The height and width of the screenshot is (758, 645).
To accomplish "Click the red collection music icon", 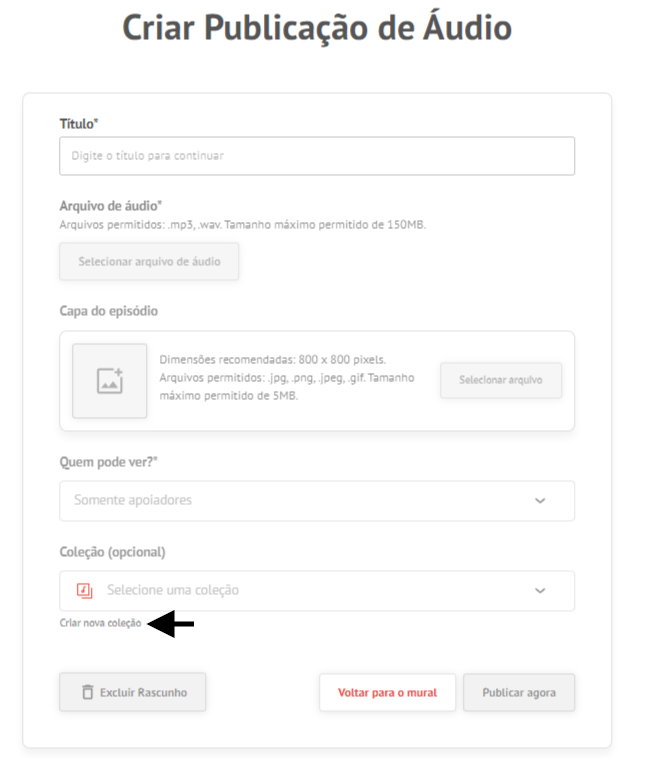I will [x=85, y=591].
